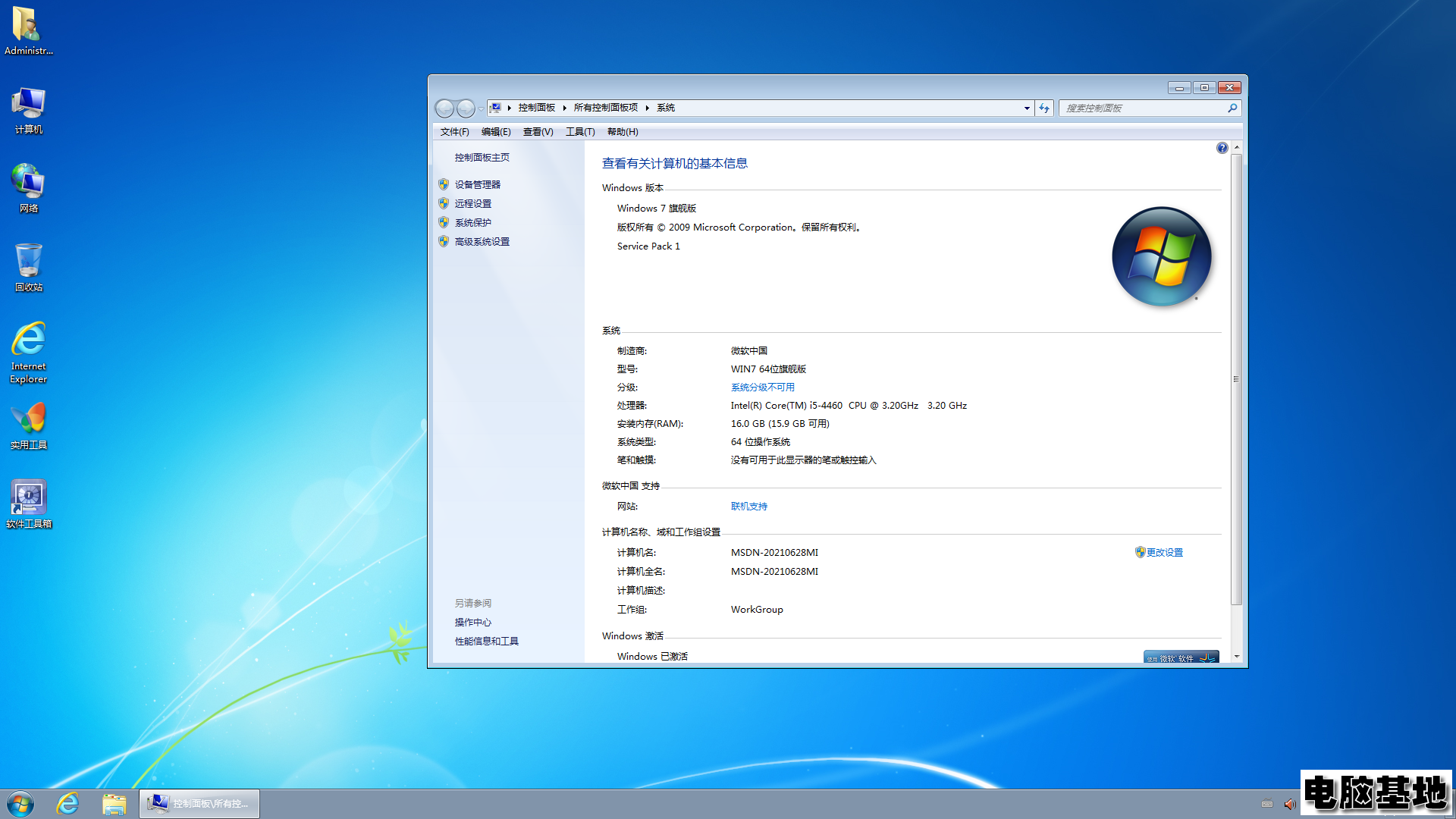Click the vertical scrollbar thumb
Viewport: 1456px width, 819px height.
coord(1236,379)
